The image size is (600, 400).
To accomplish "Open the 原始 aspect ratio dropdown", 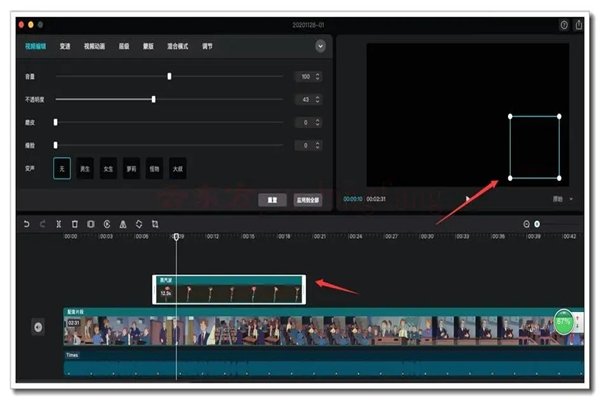I will 563,199.
